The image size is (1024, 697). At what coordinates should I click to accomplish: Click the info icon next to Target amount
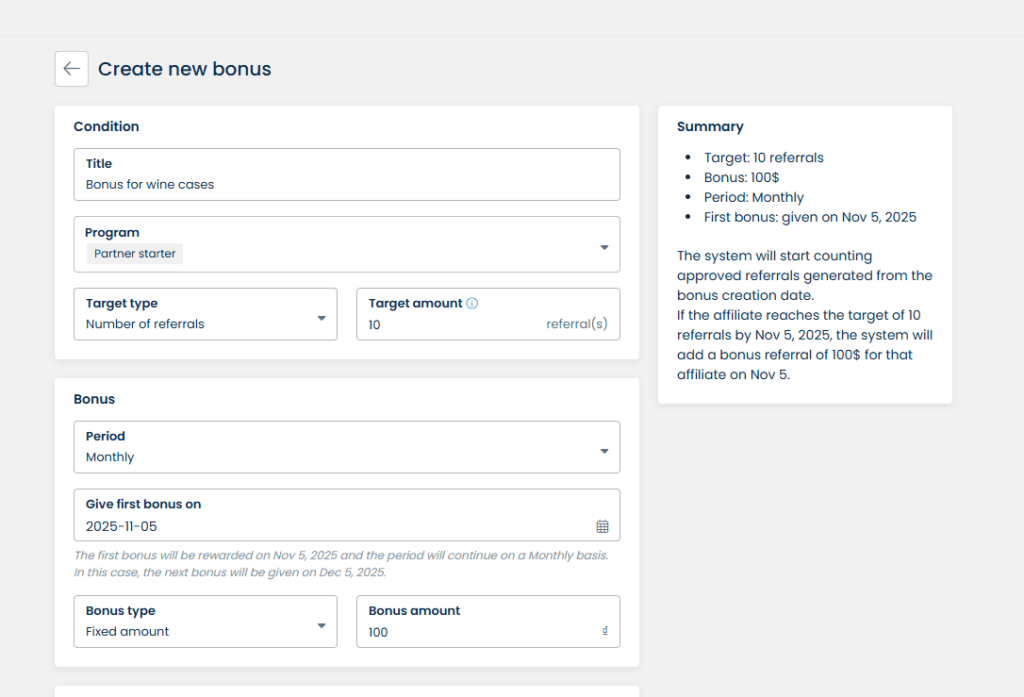pos(472,303)
